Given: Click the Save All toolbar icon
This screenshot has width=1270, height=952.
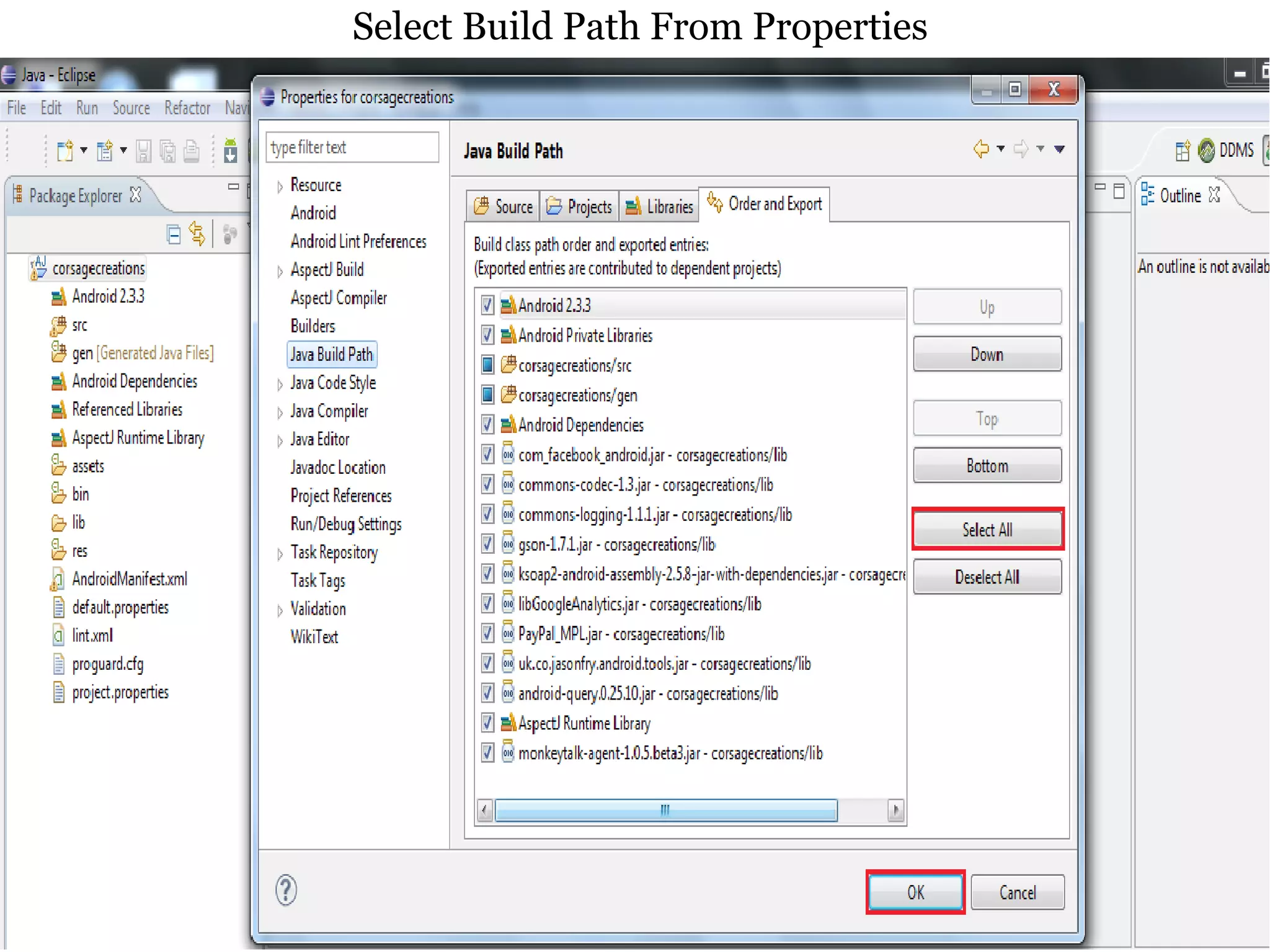Looking at the screenshot, I should coord(167,151).
